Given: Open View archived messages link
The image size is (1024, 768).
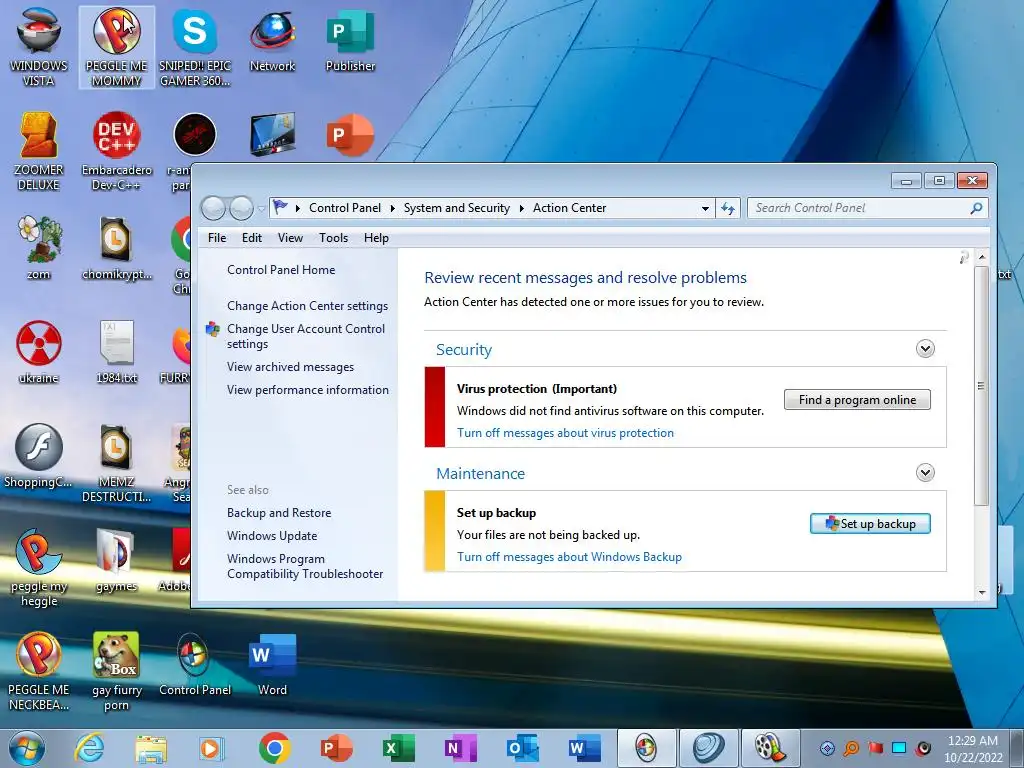Looking at the screenshot, I should [x=290, y=367].
